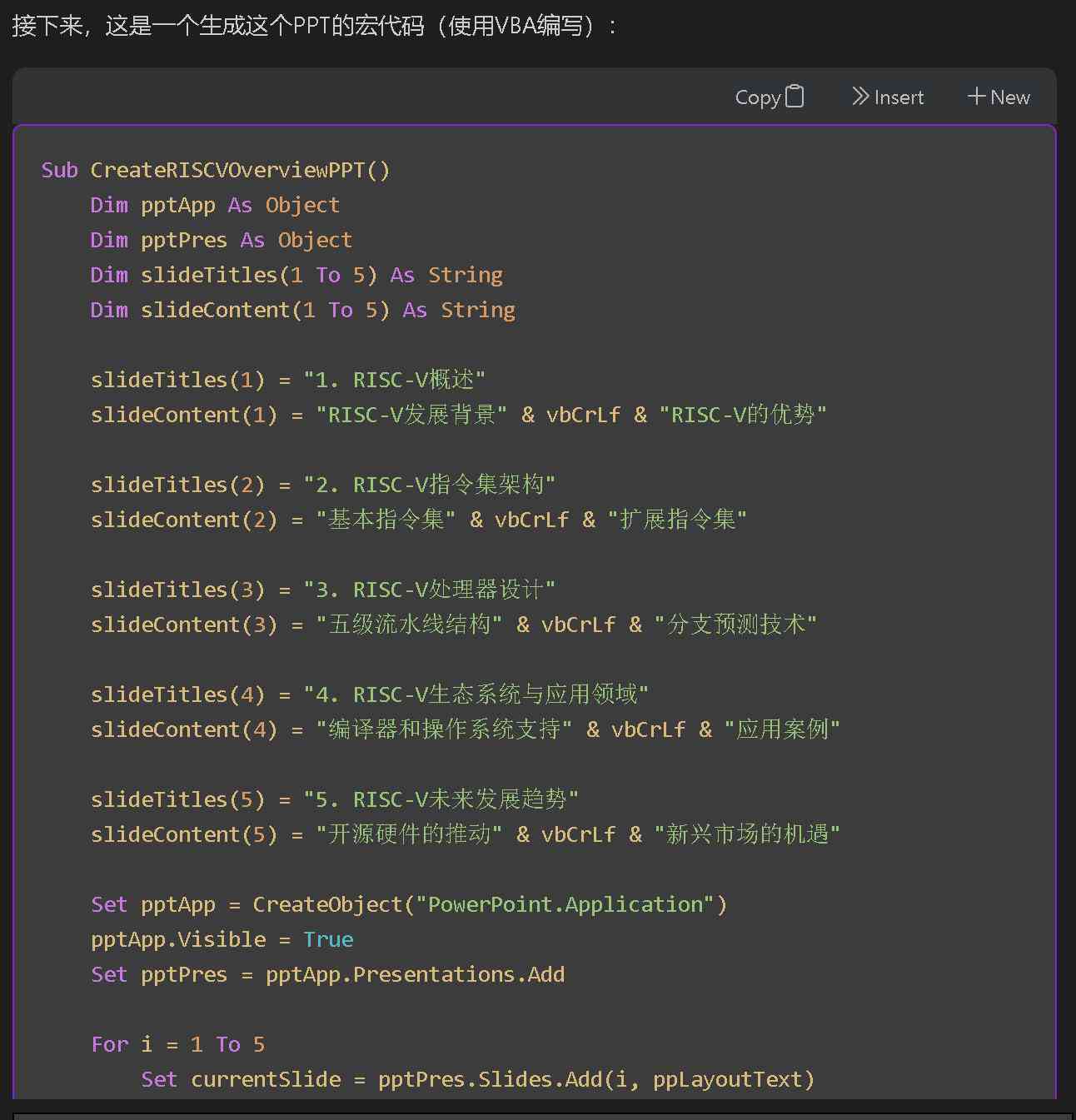Click the slideContent(3) line with 五级流水线结构

point(454,625)
